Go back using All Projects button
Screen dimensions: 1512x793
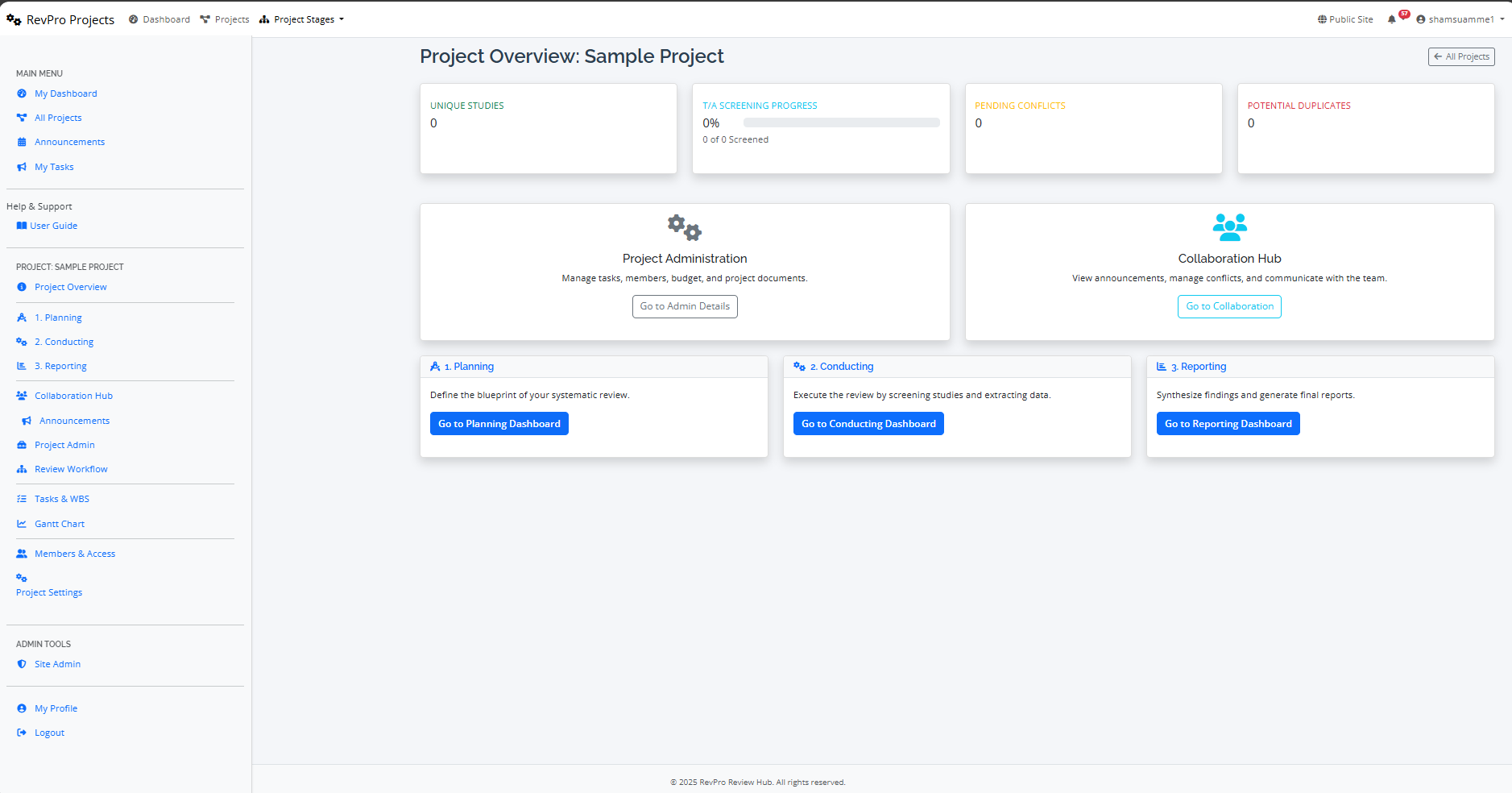pos(1461,56)
